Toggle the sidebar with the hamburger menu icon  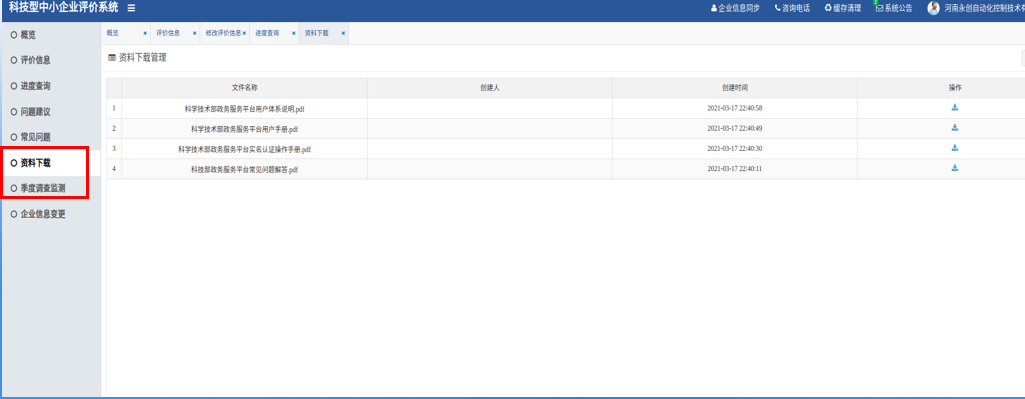pyautogui.click(x=131, y=8)
